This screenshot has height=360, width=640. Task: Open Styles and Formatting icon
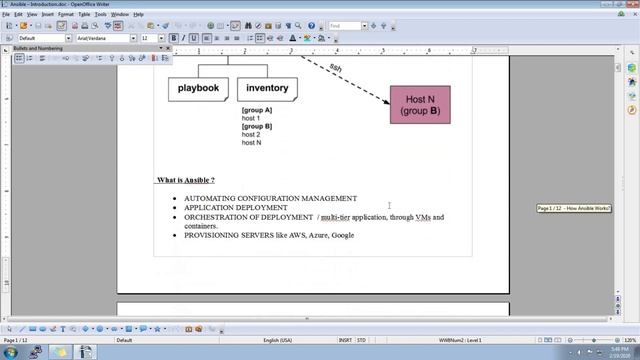[9, 38]
